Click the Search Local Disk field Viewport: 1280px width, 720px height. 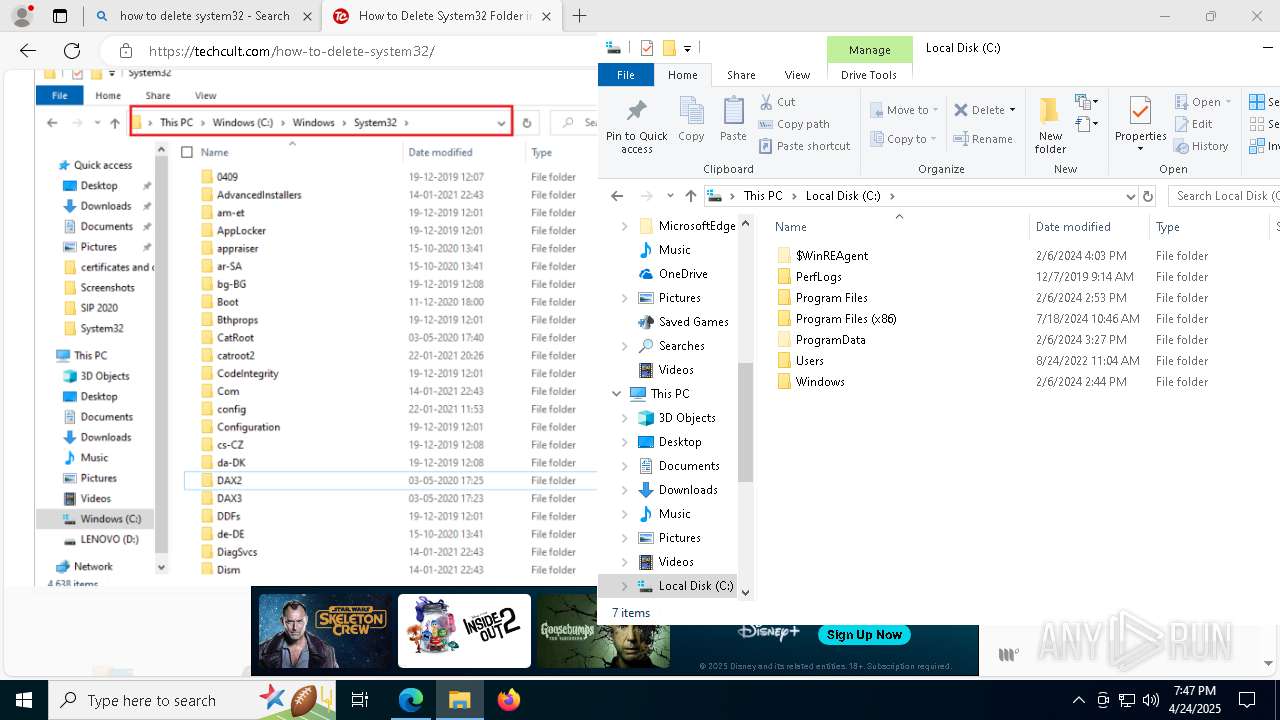point(1225,196)
